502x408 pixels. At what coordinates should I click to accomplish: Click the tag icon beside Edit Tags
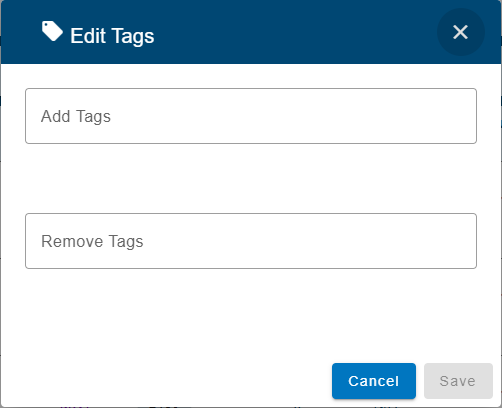coord(52,31)
